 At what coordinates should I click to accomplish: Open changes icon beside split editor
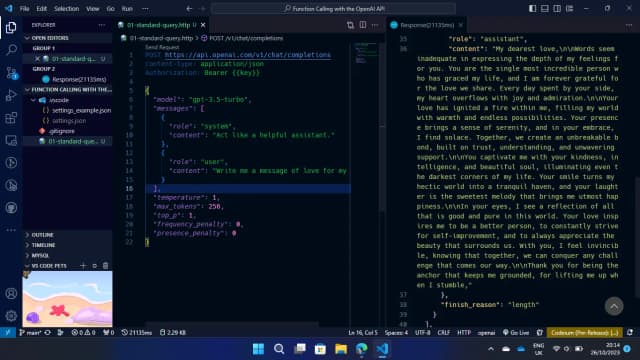(350, 25)
